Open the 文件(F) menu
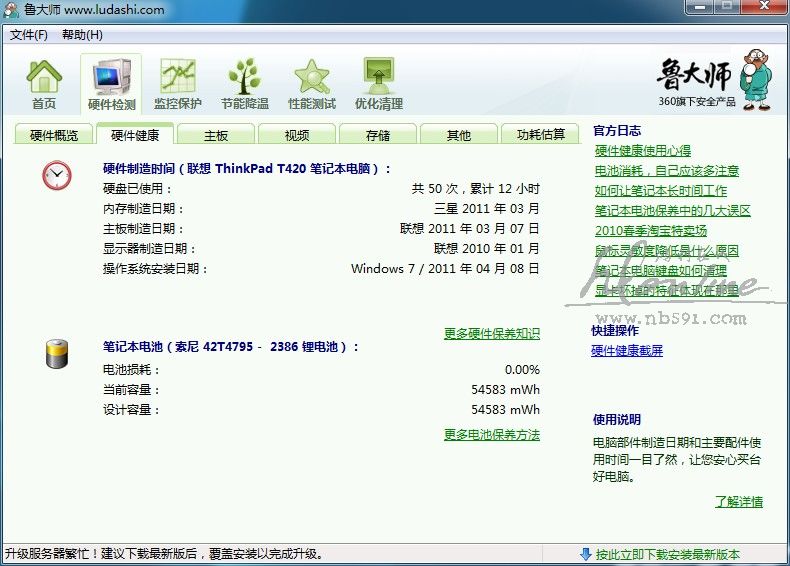 29,35
